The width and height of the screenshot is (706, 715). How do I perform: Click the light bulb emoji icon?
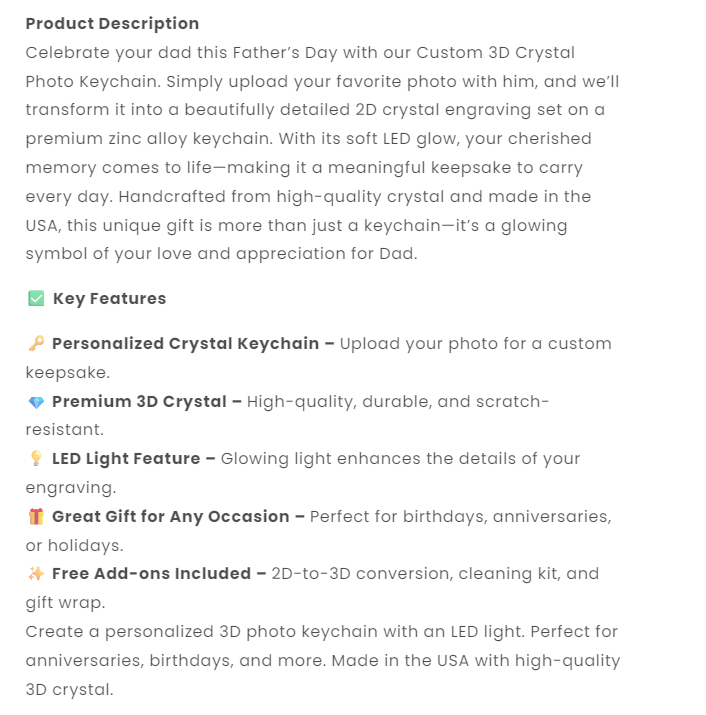(36, 459)
